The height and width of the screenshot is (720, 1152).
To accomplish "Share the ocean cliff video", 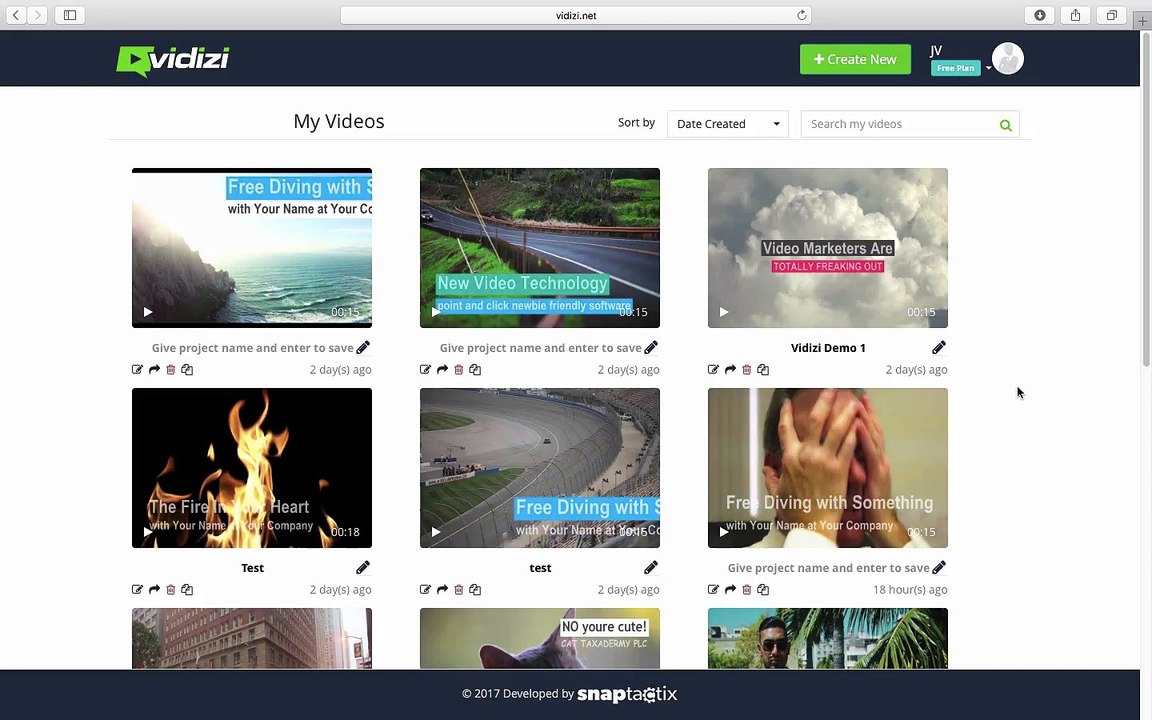I will 154,370.
